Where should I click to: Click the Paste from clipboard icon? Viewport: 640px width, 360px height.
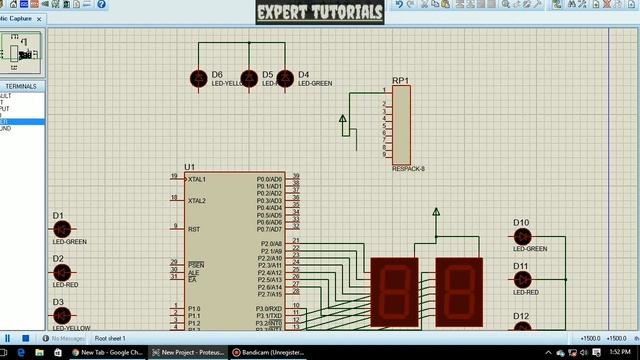446,4
